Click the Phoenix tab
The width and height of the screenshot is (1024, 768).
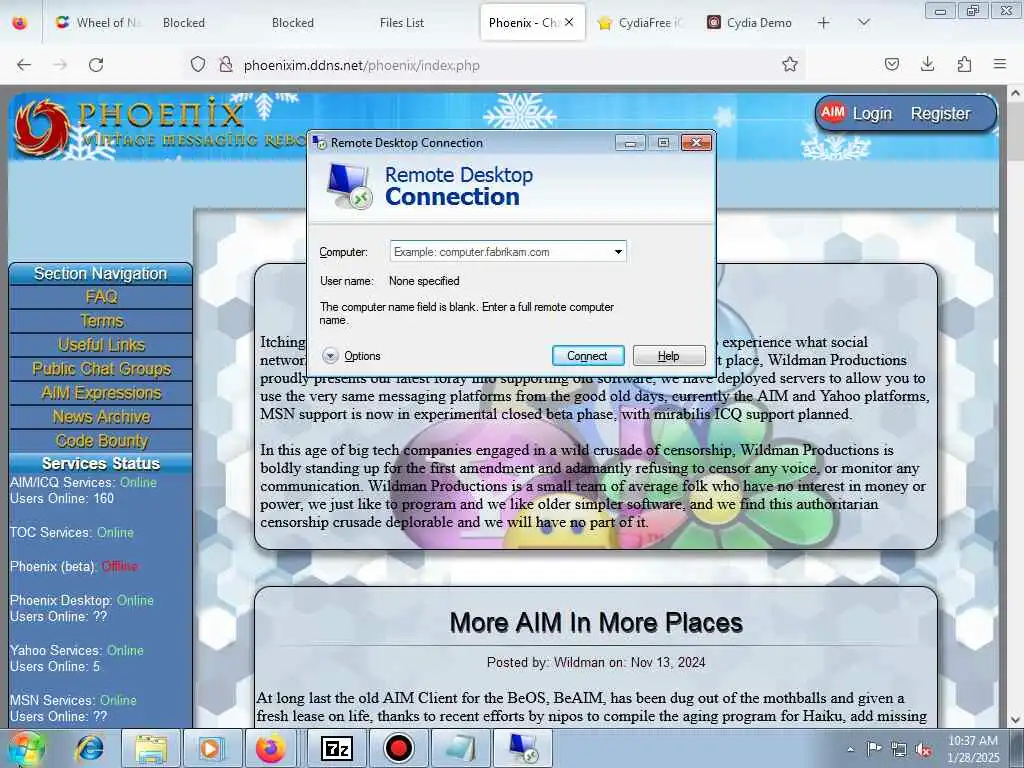tap(522, 23)
